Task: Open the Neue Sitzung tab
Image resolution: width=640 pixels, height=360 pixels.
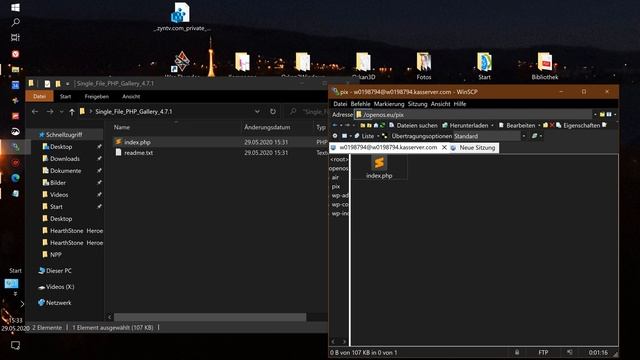Action: point(473,147)
